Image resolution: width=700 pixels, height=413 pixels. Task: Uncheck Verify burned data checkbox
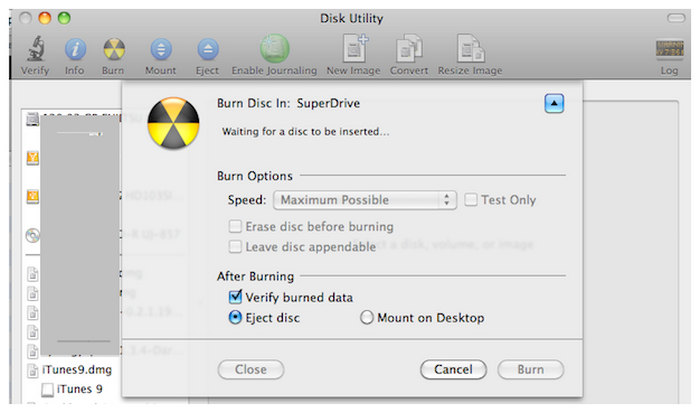236,297
